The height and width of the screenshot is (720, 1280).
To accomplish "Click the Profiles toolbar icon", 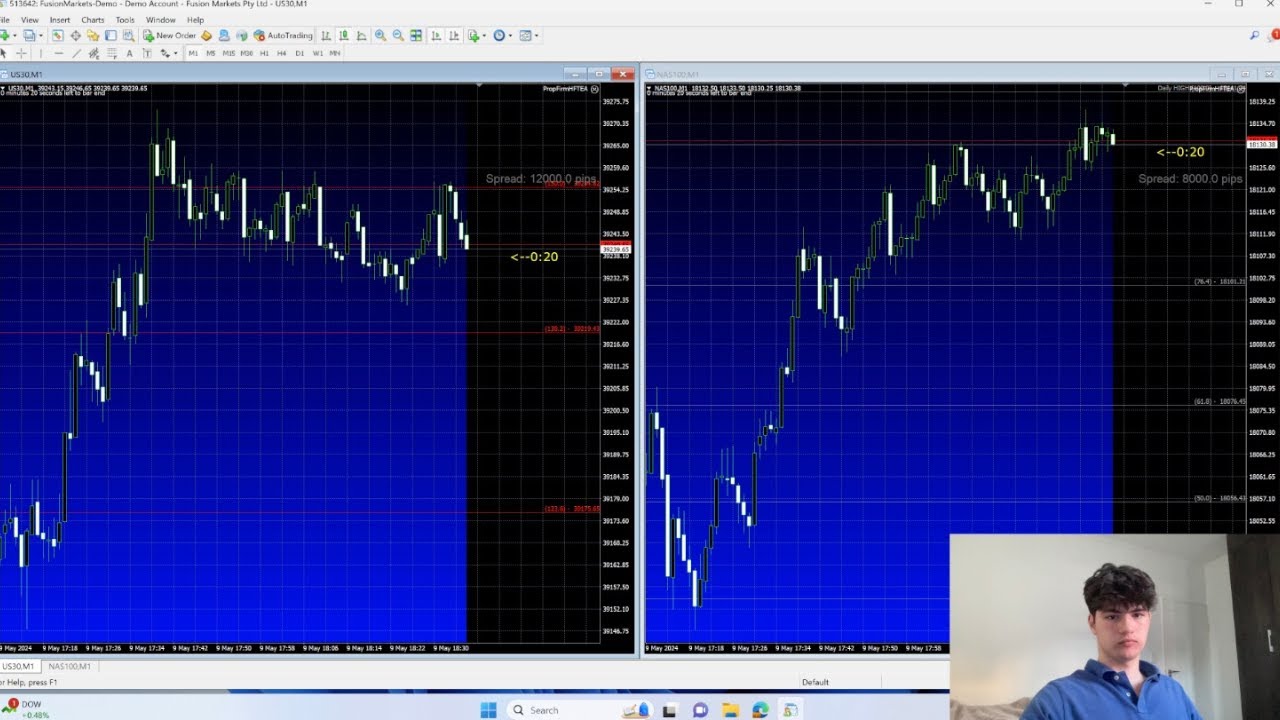I will [29, 35].
